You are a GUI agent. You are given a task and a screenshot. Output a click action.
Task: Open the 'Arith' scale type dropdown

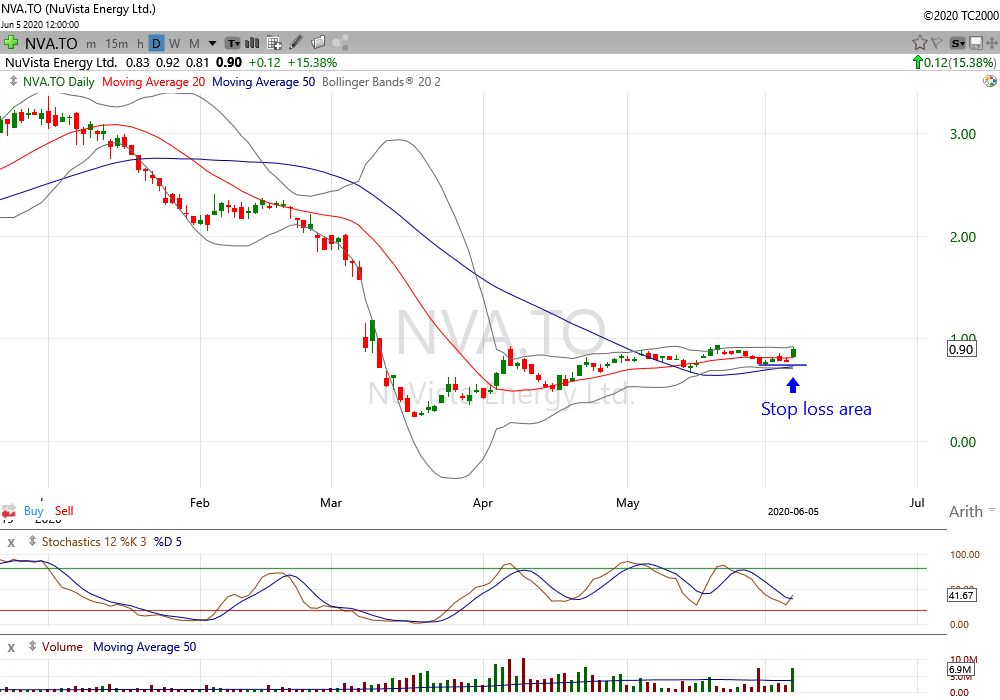[971, 511]
